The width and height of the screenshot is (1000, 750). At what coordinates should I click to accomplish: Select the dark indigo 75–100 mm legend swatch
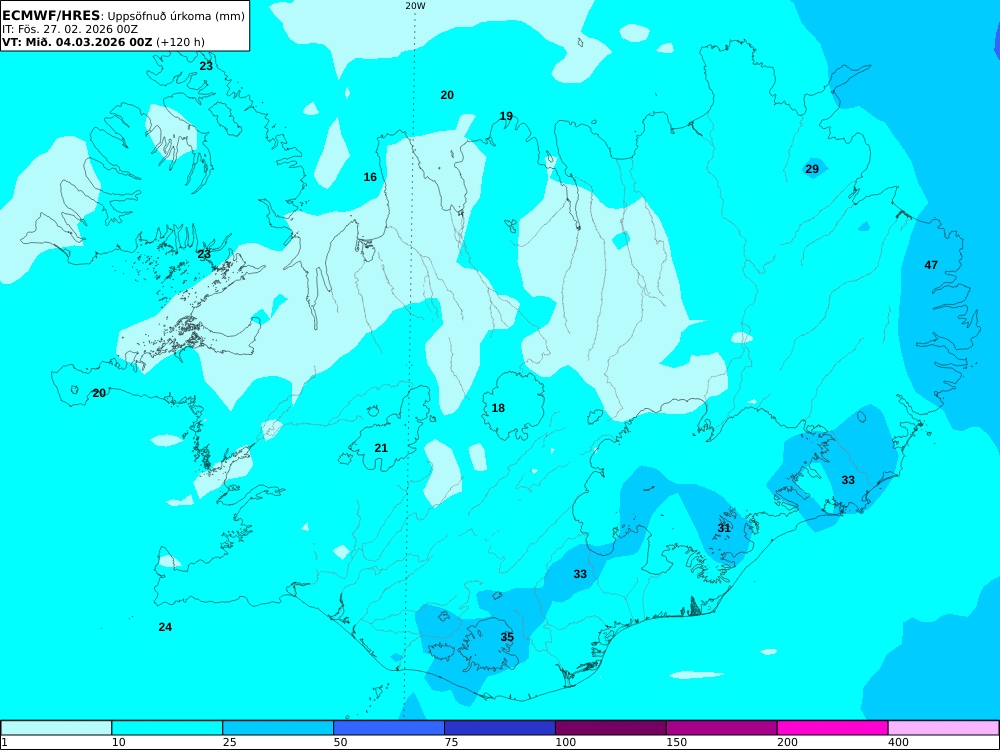(500, 728)
